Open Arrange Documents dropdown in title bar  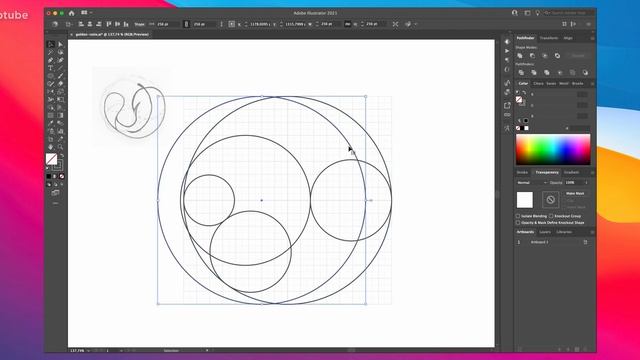(86, 13)
